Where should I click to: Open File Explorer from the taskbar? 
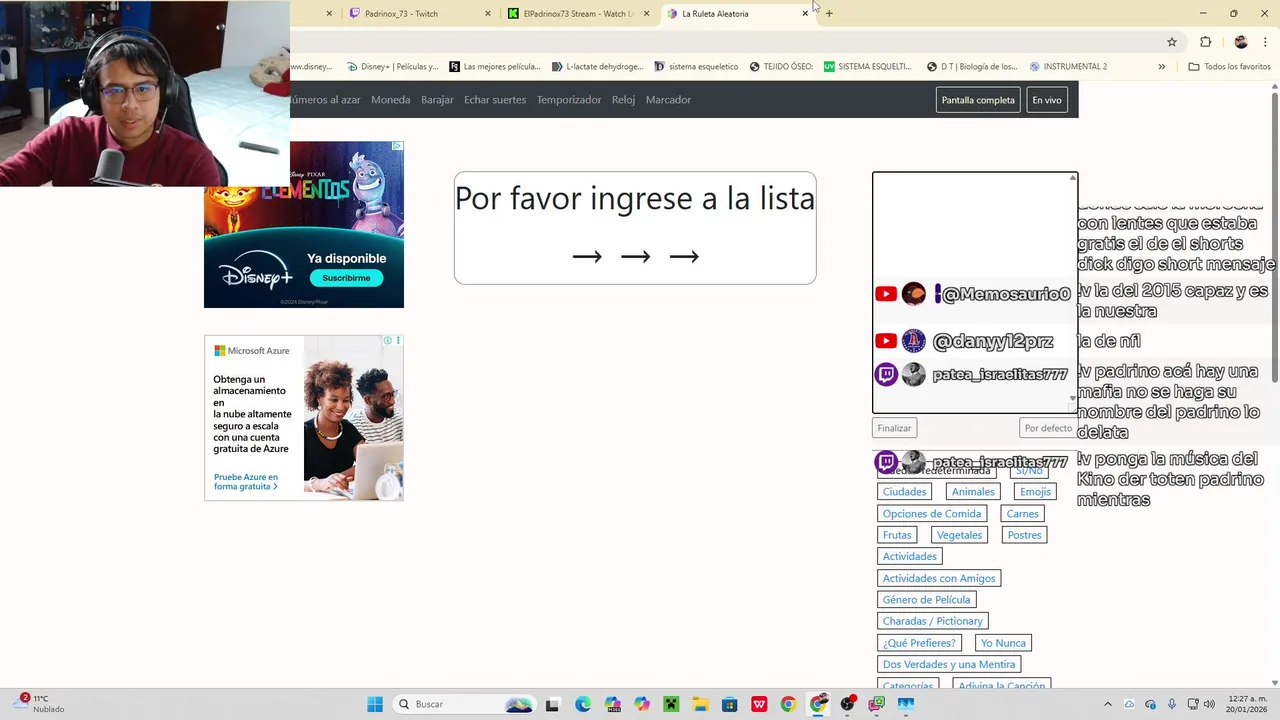point(700,704)
